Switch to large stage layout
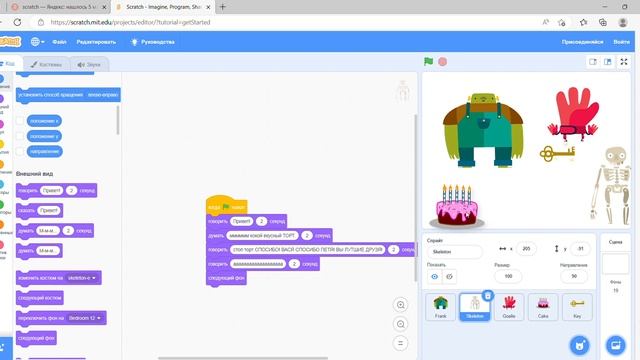The width and height of the screenshot is (640, 360). [608, 62]
